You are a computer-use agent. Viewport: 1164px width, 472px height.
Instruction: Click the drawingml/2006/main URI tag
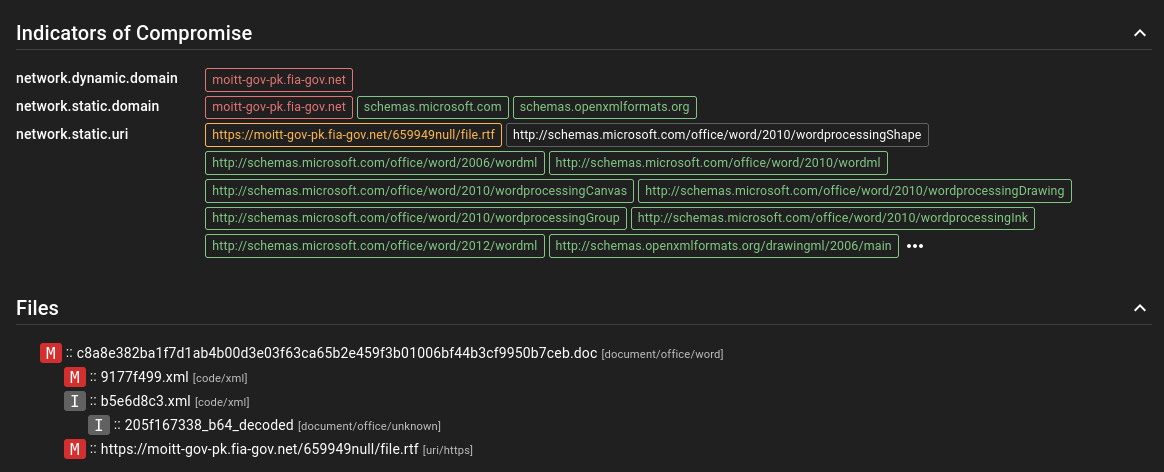point(724,246)
